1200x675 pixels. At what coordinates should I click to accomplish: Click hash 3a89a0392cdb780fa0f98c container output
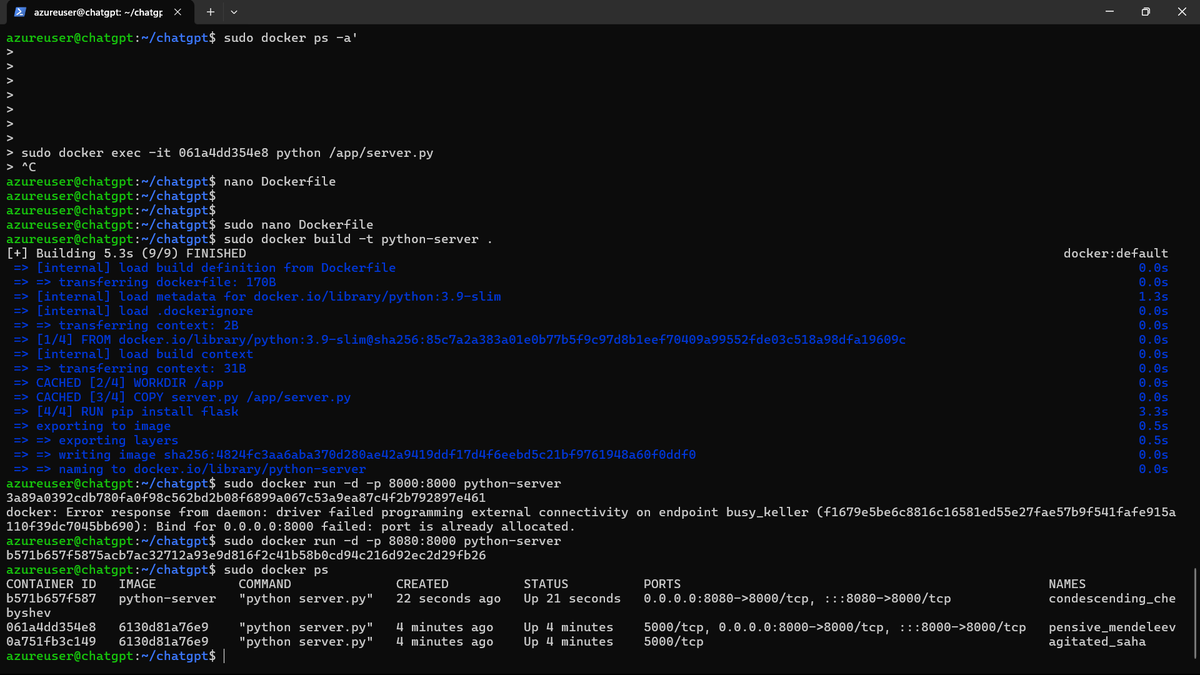(246, 498)
